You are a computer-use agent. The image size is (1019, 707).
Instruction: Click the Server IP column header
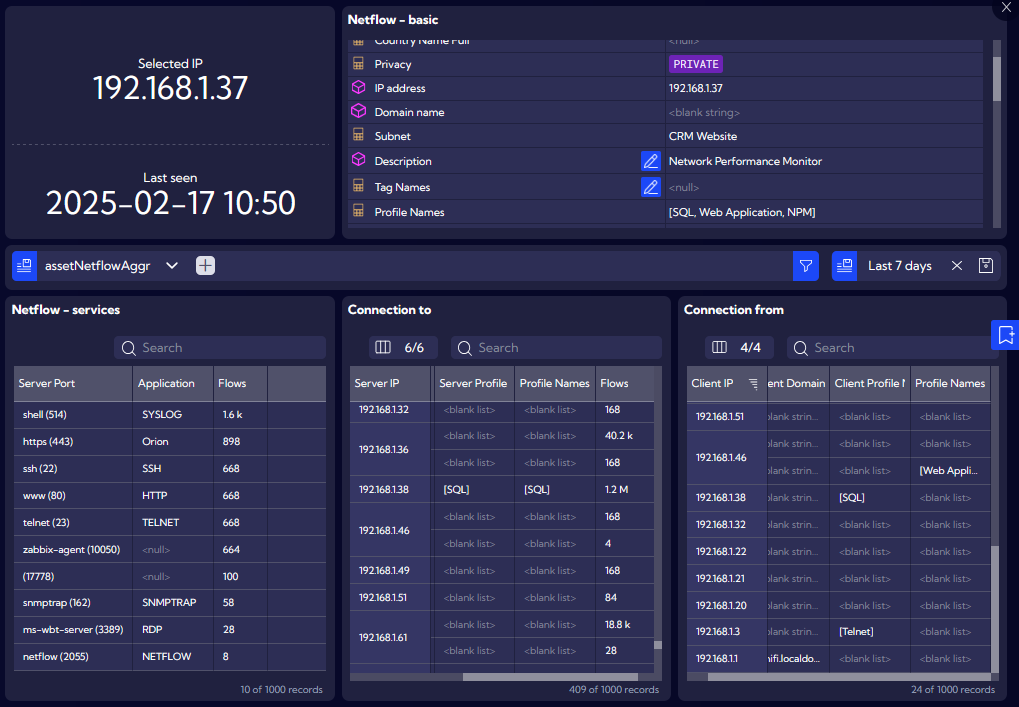pyautogui.click(x=391, y=384)
